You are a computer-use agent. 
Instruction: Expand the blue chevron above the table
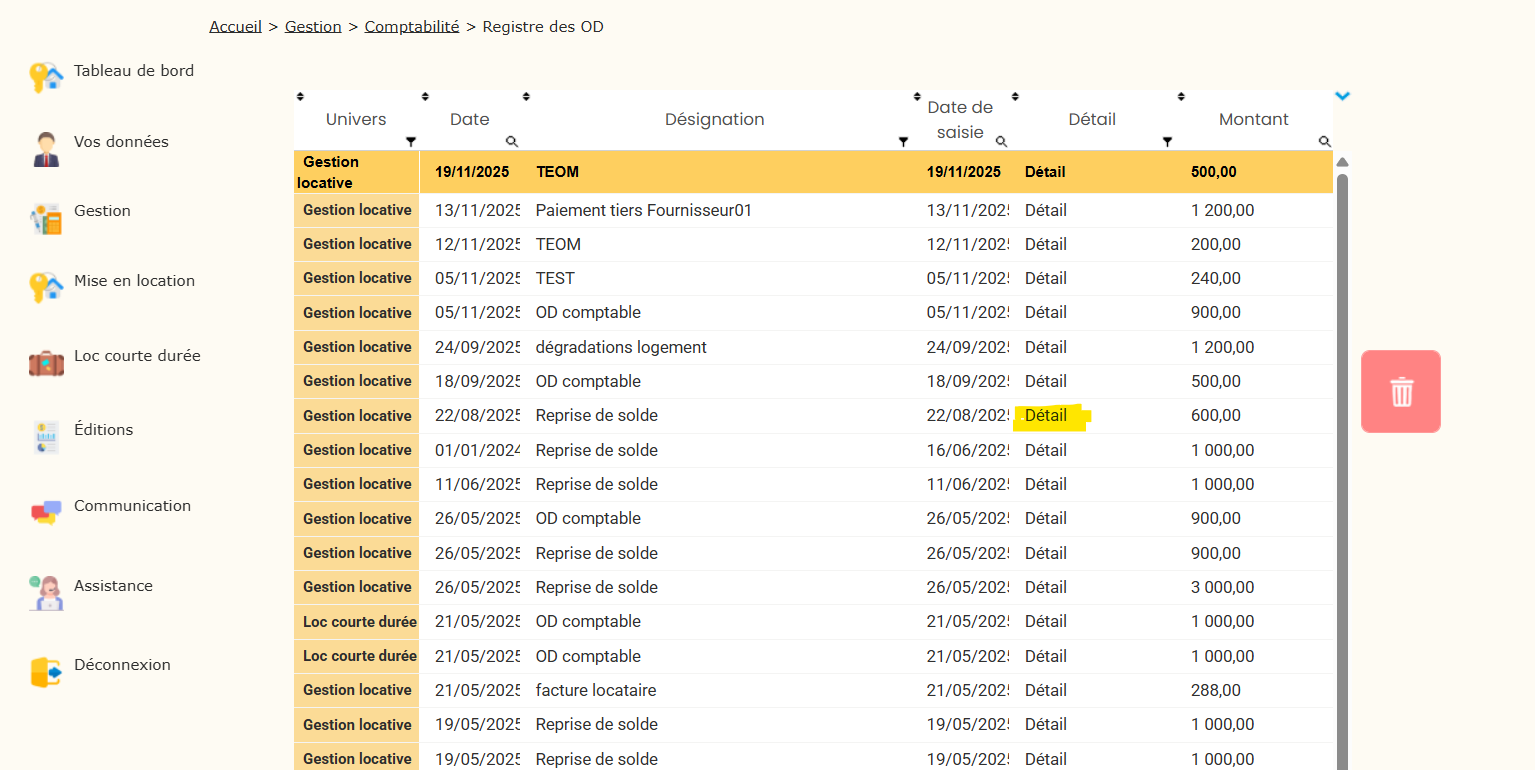pyautogui.click(x=1342, y=96)
